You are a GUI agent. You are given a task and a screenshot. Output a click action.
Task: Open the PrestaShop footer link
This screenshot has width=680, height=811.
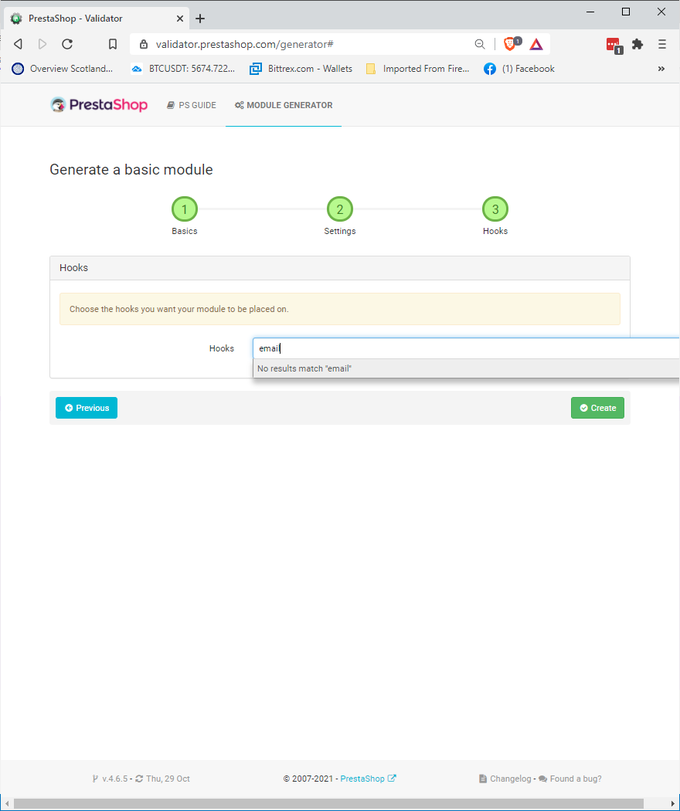pos(368,778)
